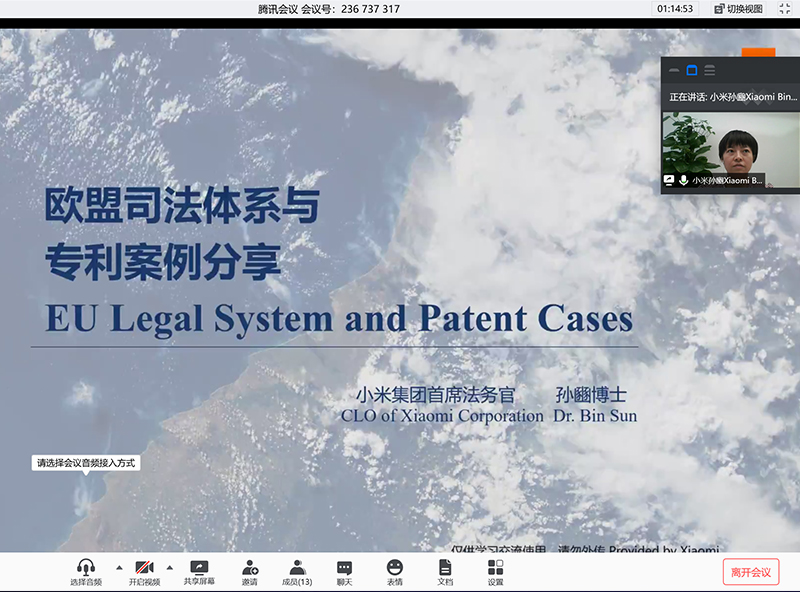Turn on video with camera icon
The width and height of the screenshot is (800, 592).
tap(144, 572)
